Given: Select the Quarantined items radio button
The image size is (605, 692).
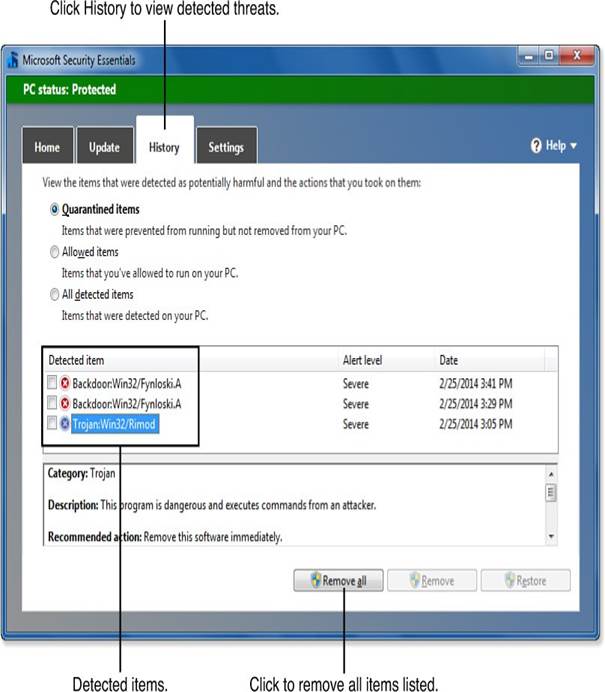Looking at the screenshot, I should coord(54,209).
